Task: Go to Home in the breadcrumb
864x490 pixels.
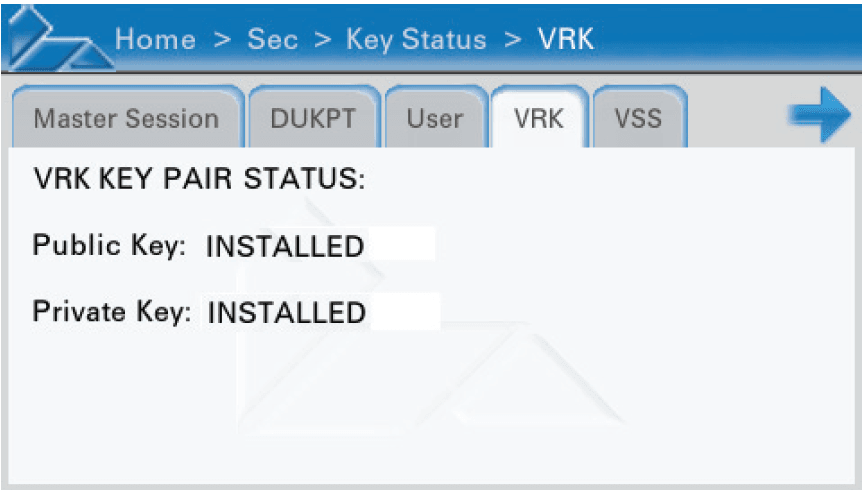Action: (x=155, y=40)
